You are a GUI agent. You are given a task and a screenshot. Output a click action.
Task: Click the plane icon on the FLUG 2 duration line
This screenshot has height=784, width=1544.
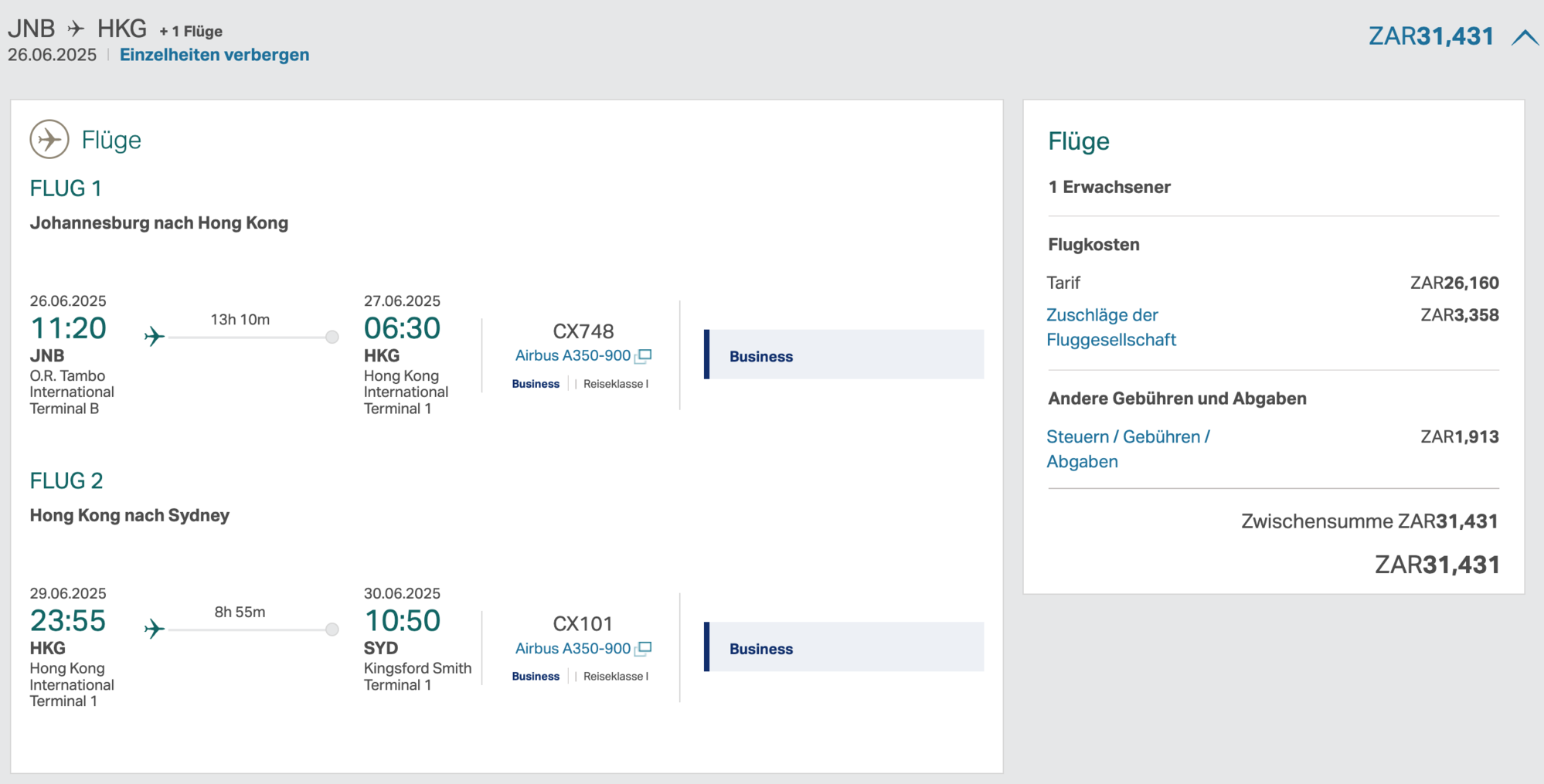click(x=153, y=629)
